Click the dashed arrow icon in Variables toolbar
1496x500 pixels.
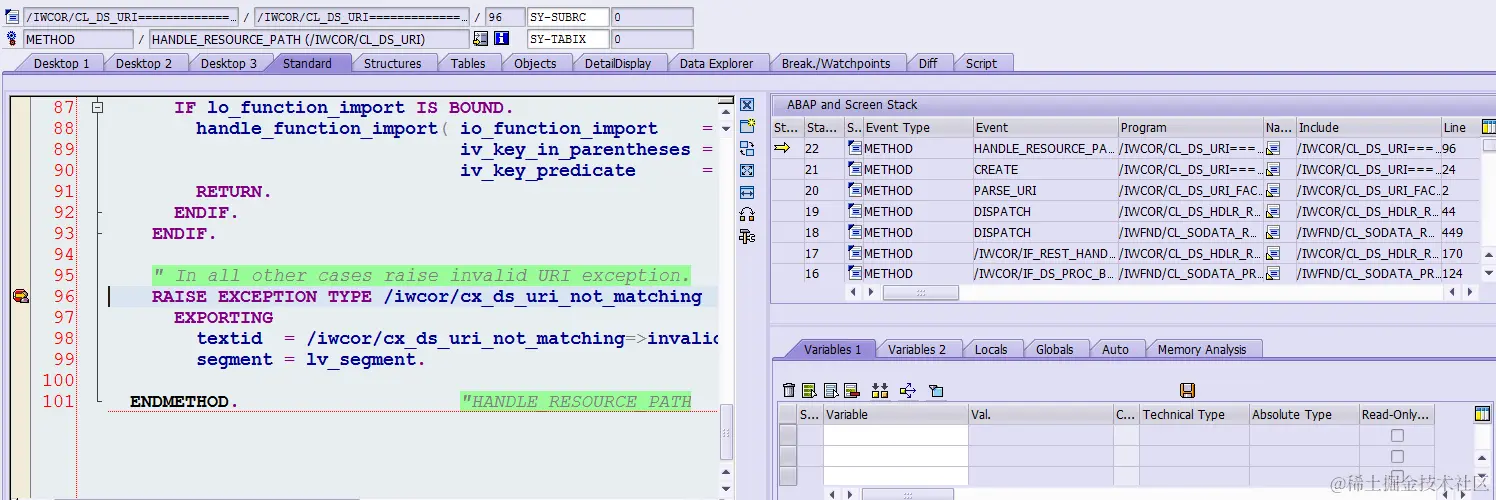(x=908, y=390)
